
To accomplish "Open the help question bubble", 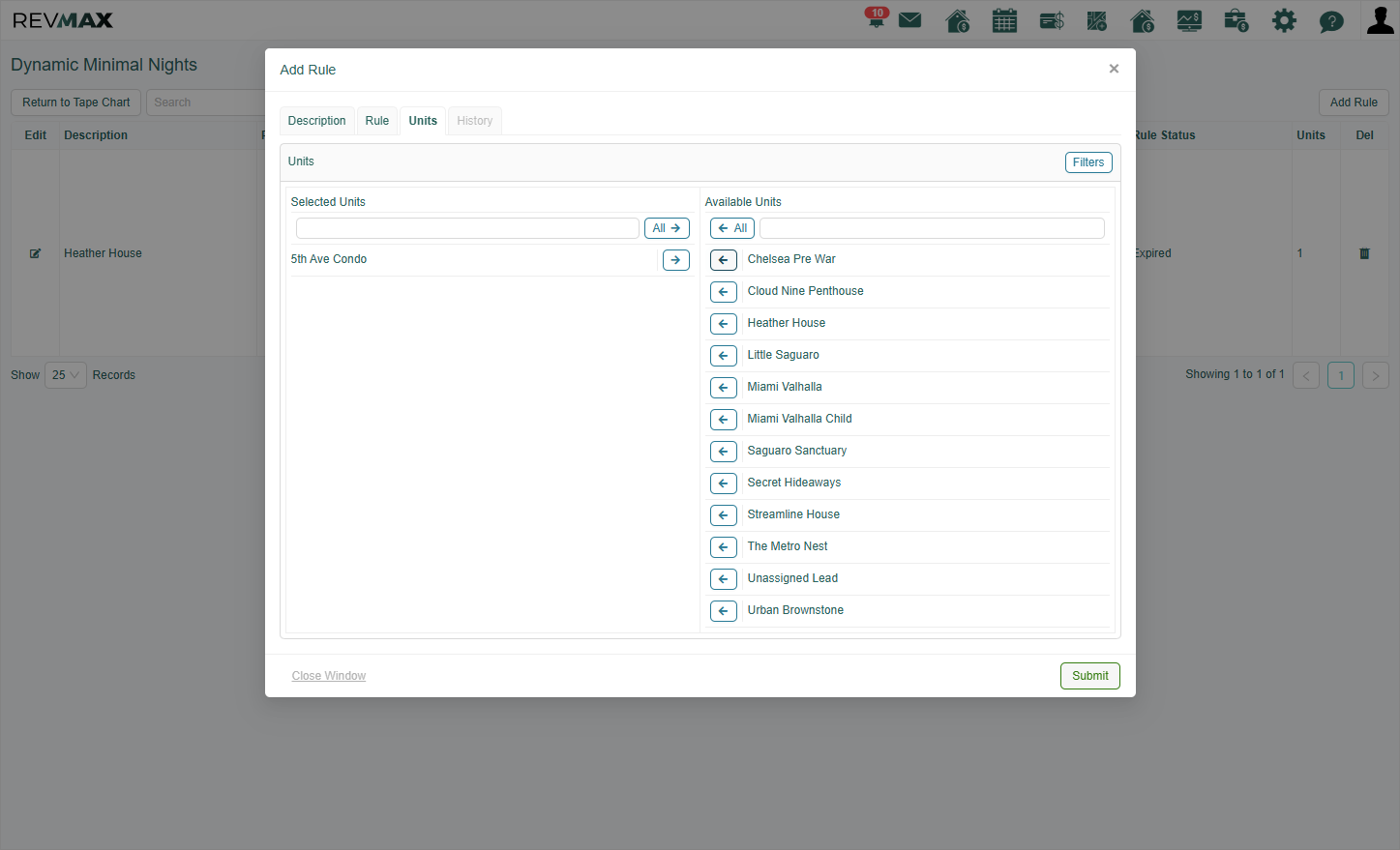I will click(x=1331, y=21).
